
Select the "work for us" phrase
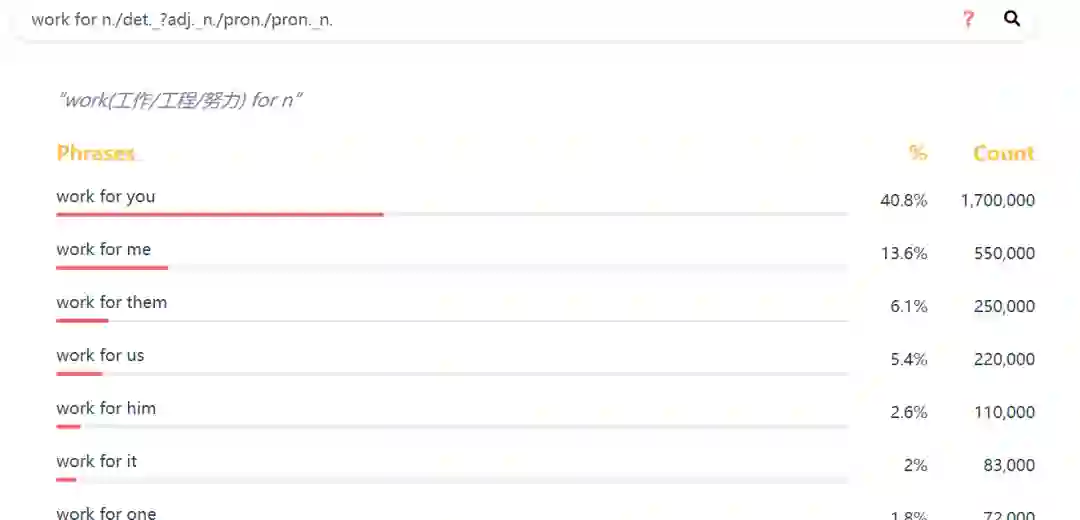click(x=100, y=355)
